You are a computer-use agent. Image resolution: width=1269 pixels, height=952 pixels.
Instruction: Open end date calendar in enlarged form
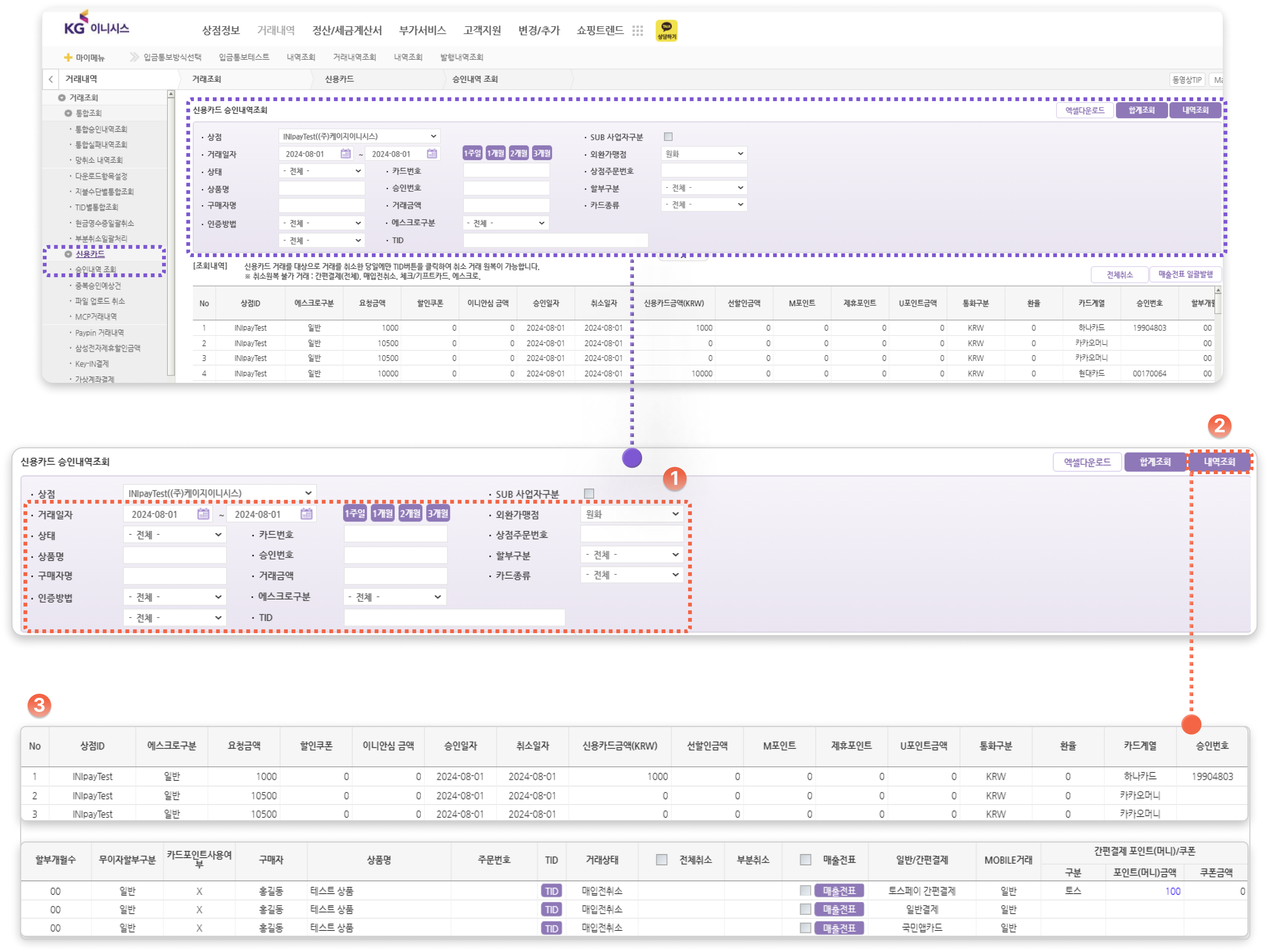click(x=306, y=514)
